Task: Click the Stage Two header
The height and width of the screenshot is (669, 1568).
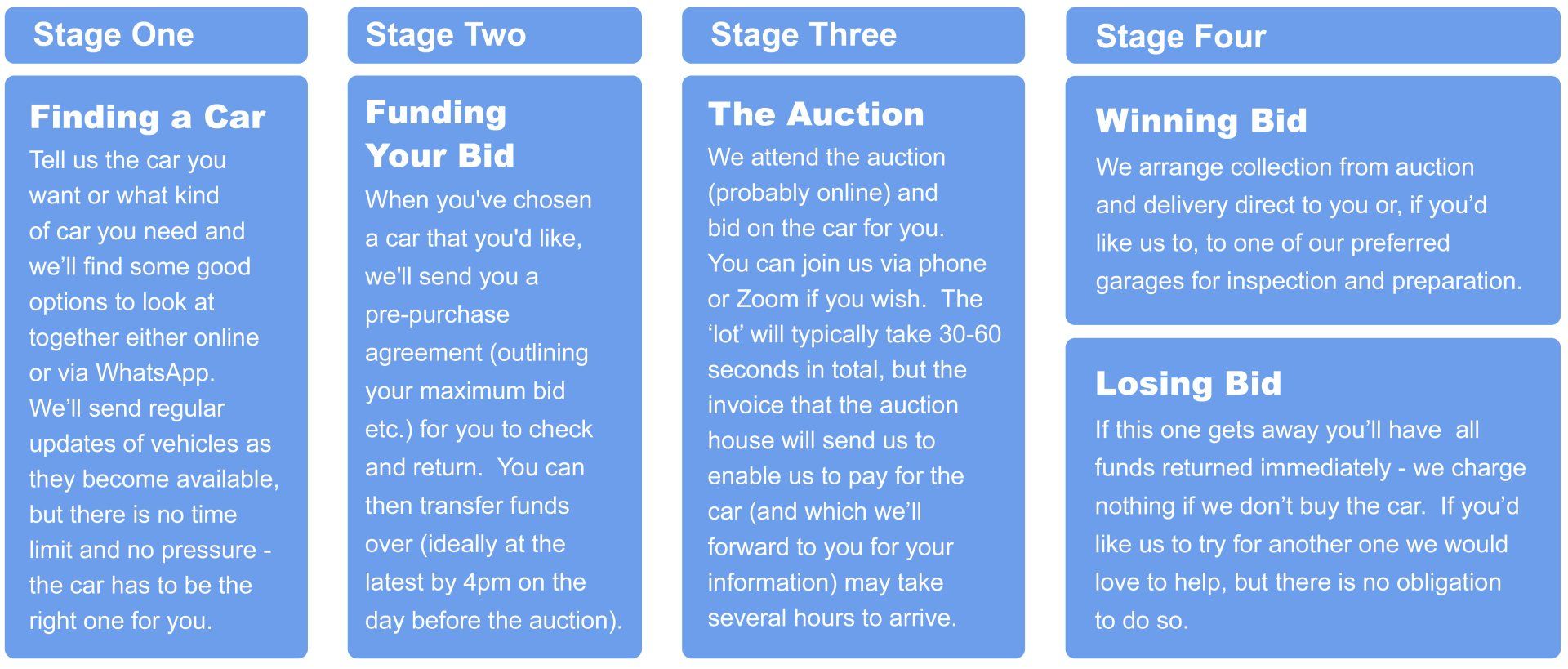Action: [494, 35]
